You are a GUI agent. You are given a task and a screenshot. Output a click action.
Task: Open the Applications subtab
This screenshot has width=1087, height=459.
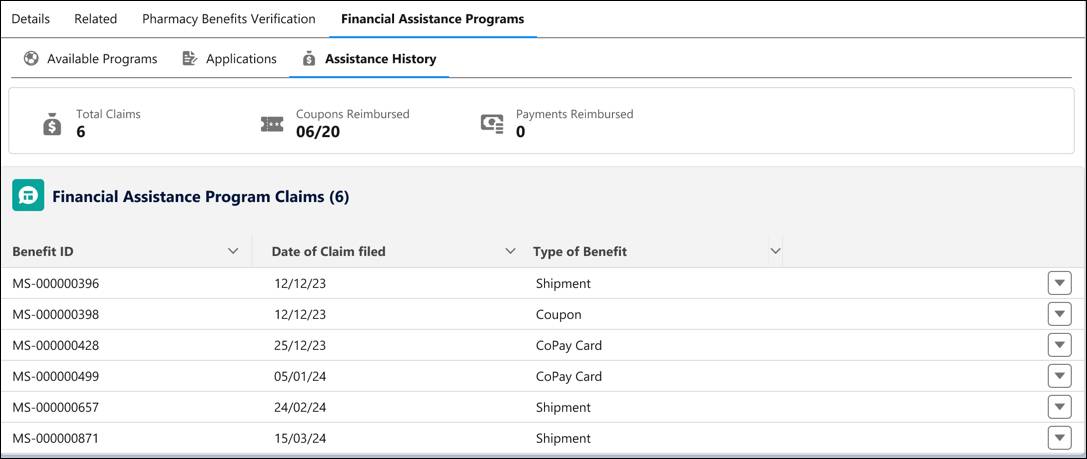pos(241,59)
